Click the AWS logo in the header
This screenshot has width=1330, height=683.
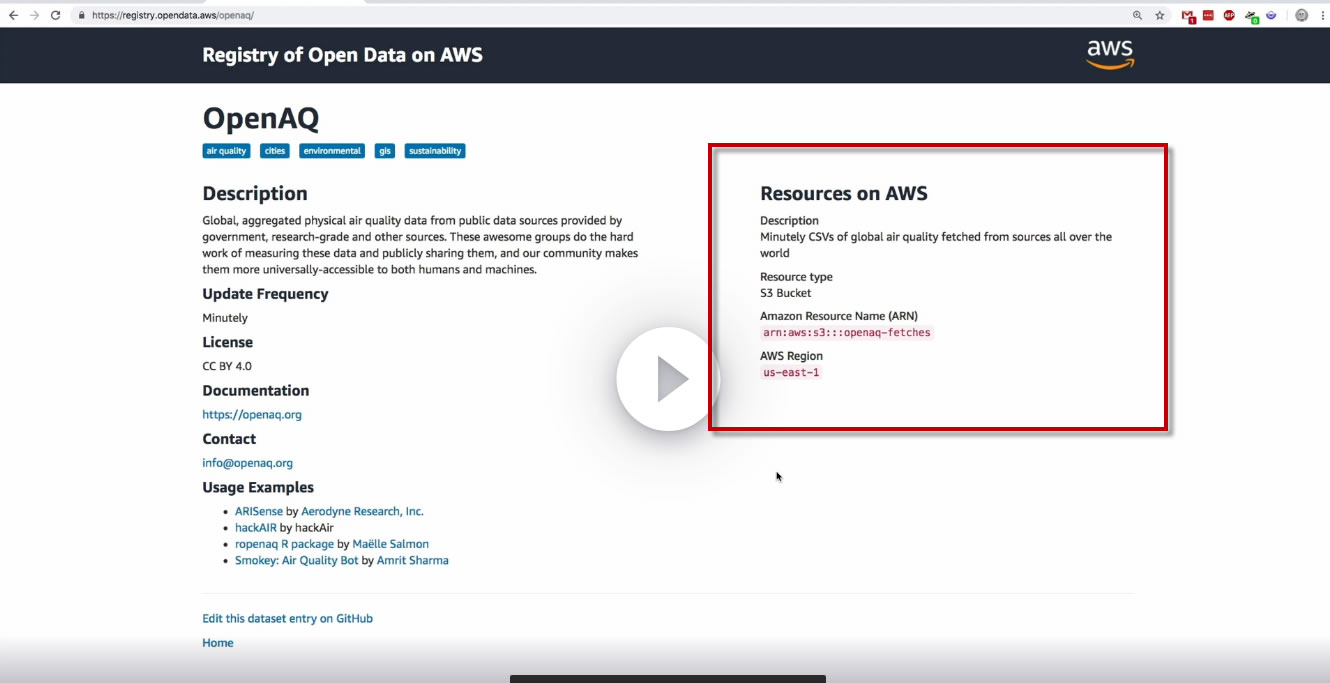point(1110,55)
